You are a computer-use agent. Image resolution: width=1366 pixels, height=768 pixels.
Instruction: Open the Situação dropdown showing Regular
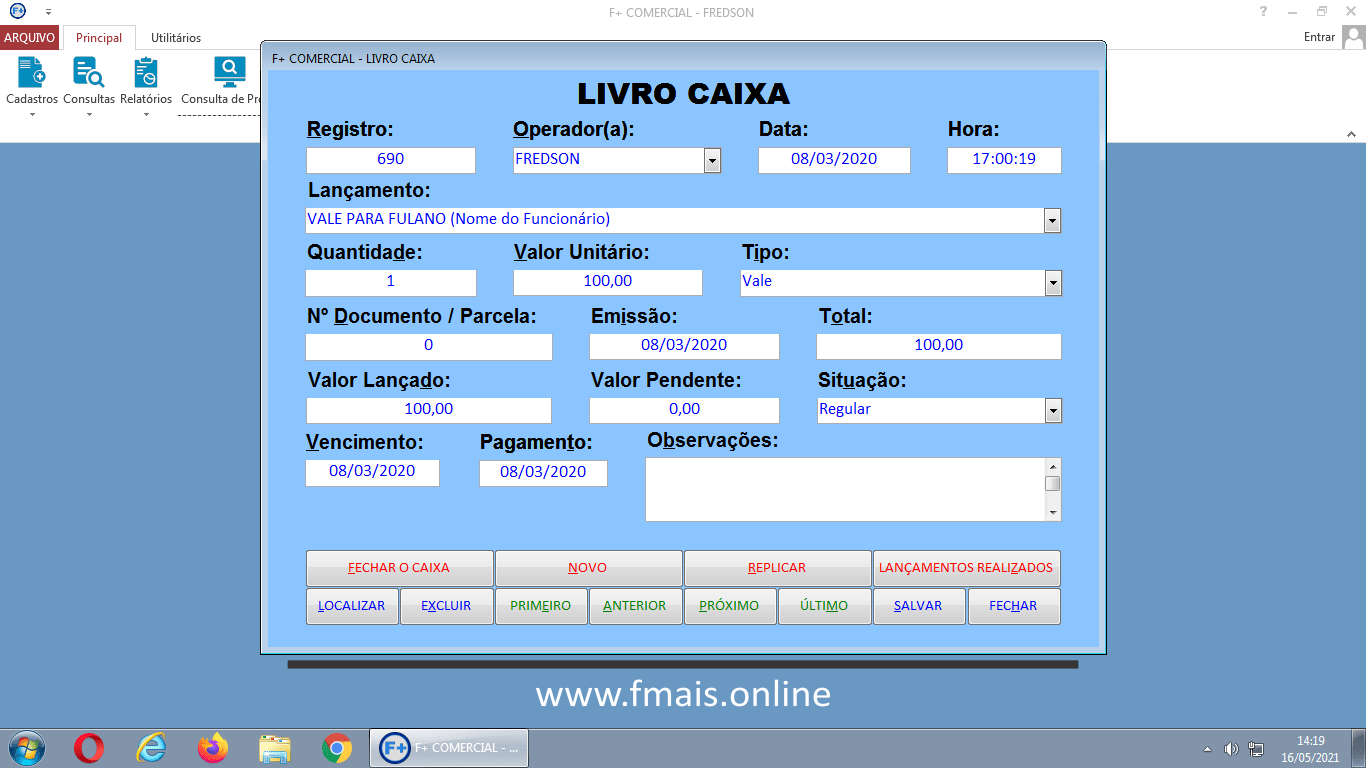(x=1053, y=410)
